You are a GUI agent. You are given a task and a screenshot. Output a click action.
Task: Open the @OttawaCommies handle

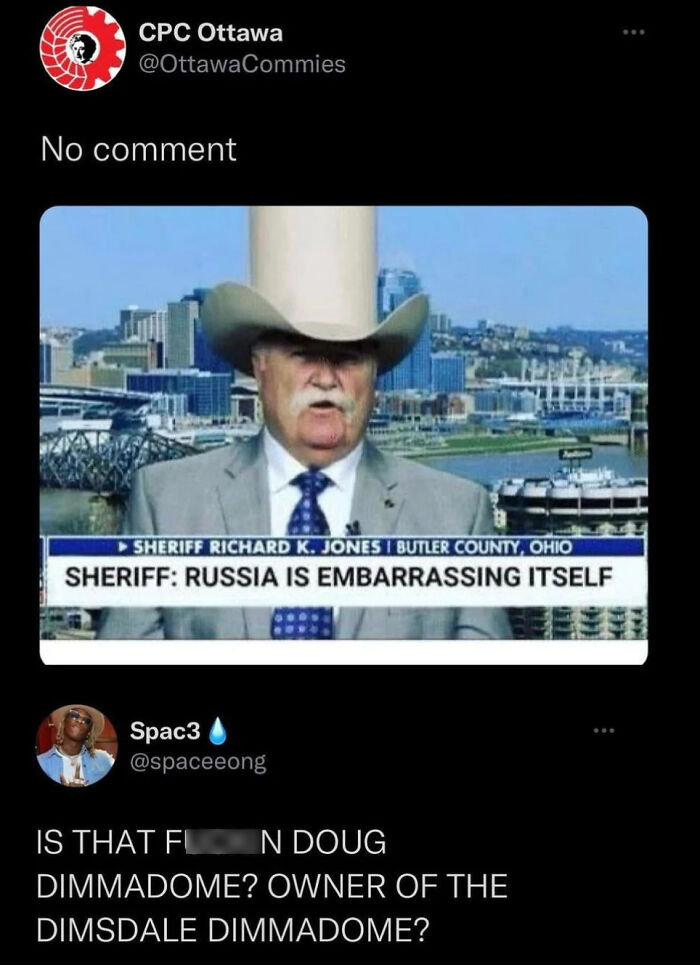(x=242, y=64)
